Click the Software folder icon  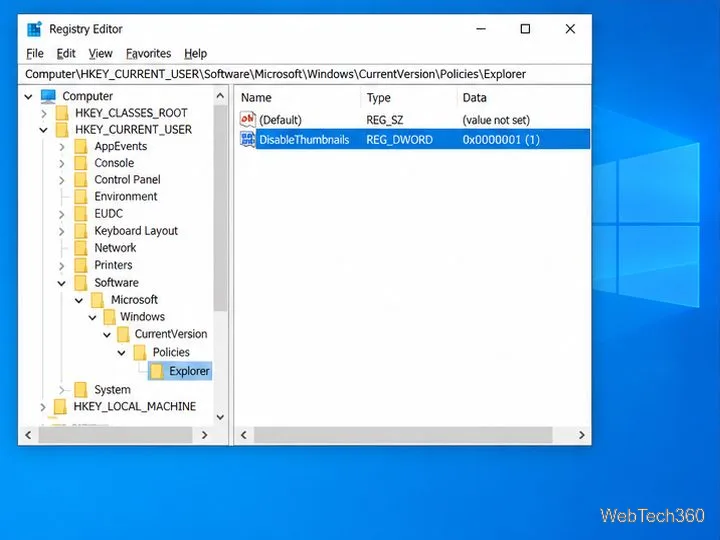pos(81,282)
